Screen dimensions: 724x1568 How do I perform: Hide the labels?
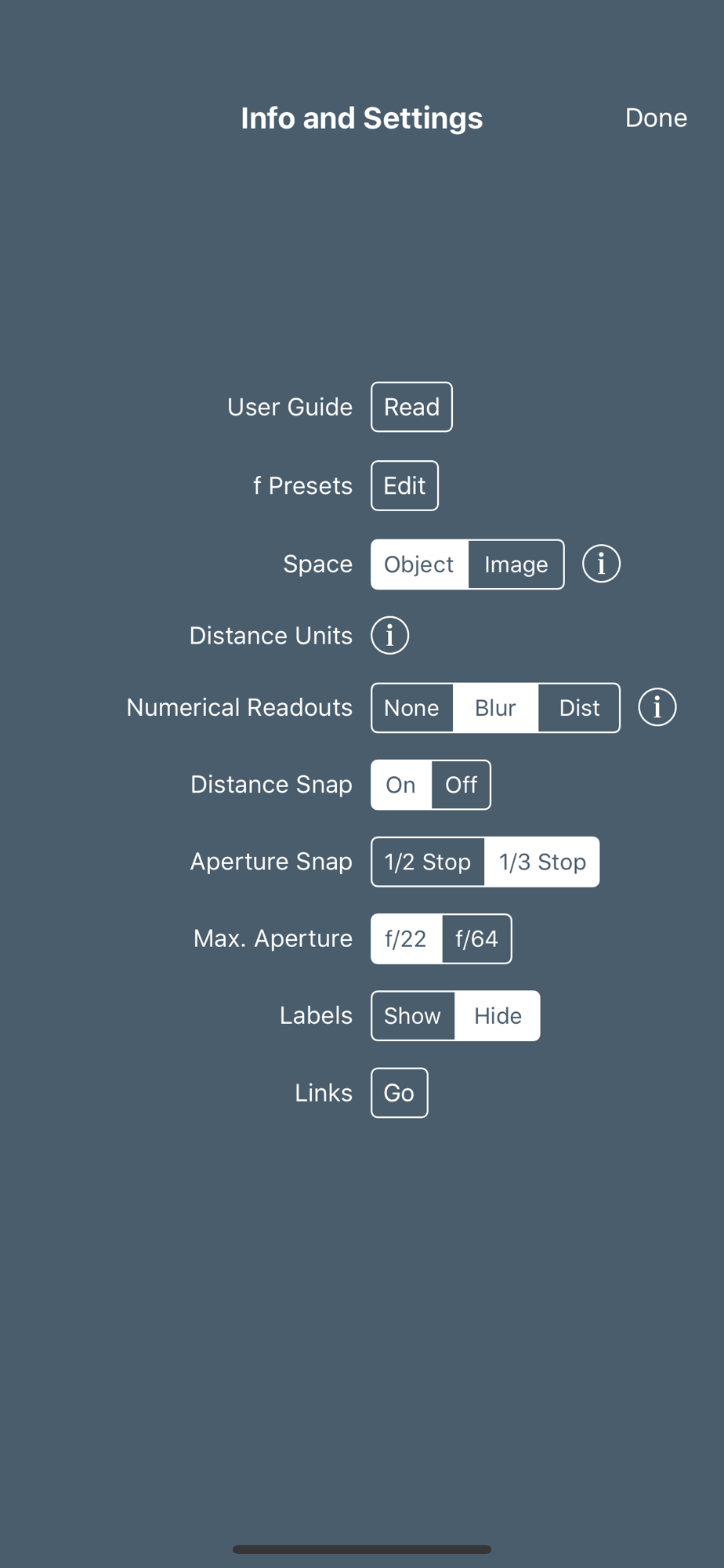[498, 1015]
